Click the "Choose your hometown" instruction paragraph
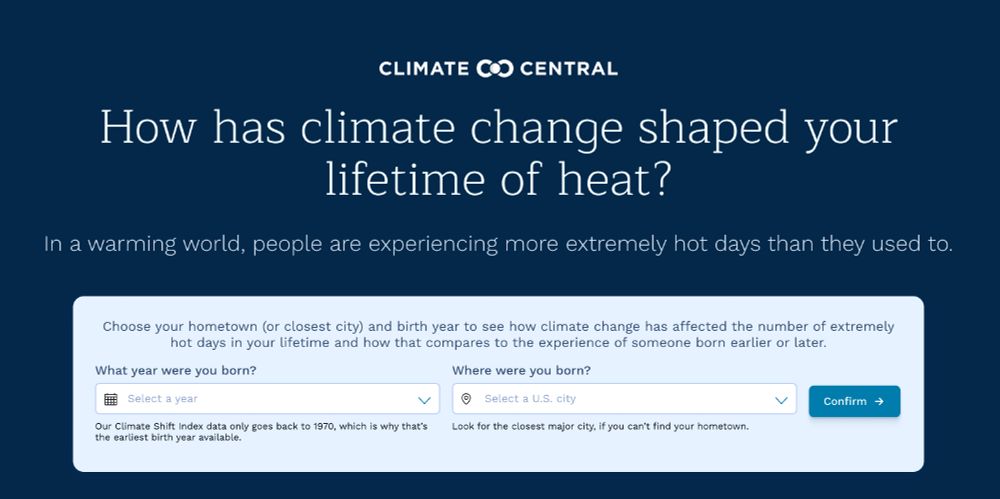Viewport: 1000px width, 499px height. (498, 334)
